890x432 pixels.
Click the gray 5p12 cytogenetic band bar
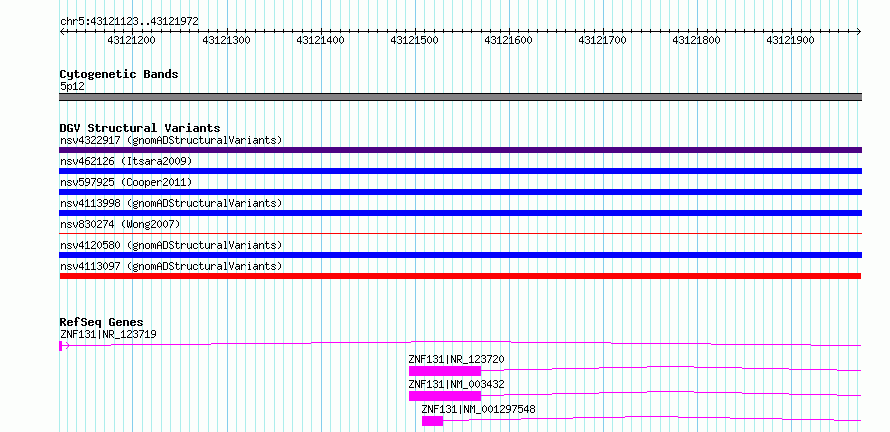coord(460,97)
